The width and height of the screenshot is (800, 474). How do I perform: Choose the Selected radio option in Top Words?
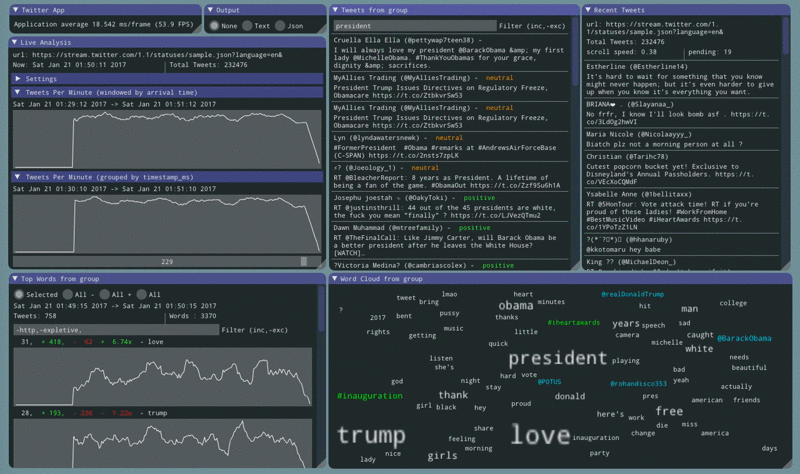pos(19,294)
